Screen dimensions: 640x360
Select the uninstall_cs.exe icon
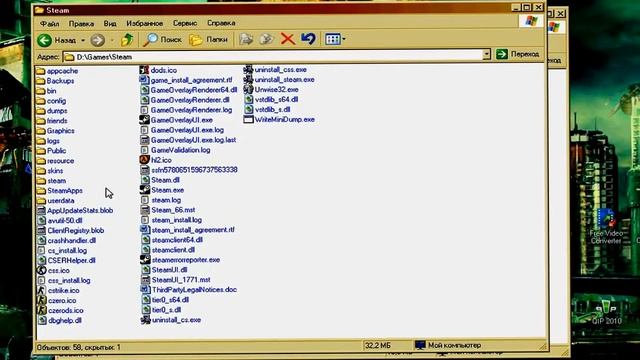click(x=146, y=320)
